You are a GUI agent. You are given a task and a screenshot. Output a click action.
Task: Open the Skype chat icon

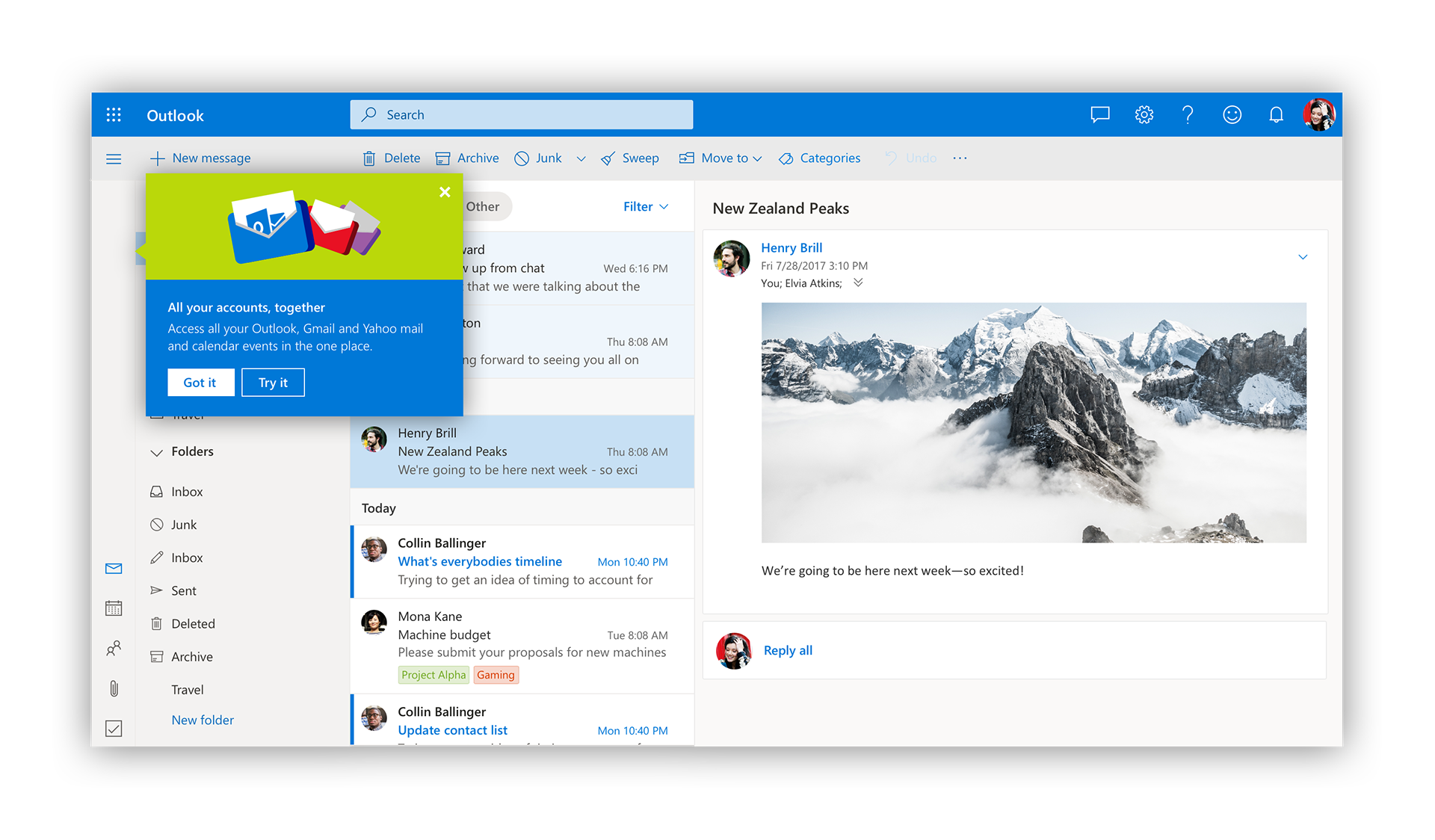pyautogui.click(x=1099, y=115)
